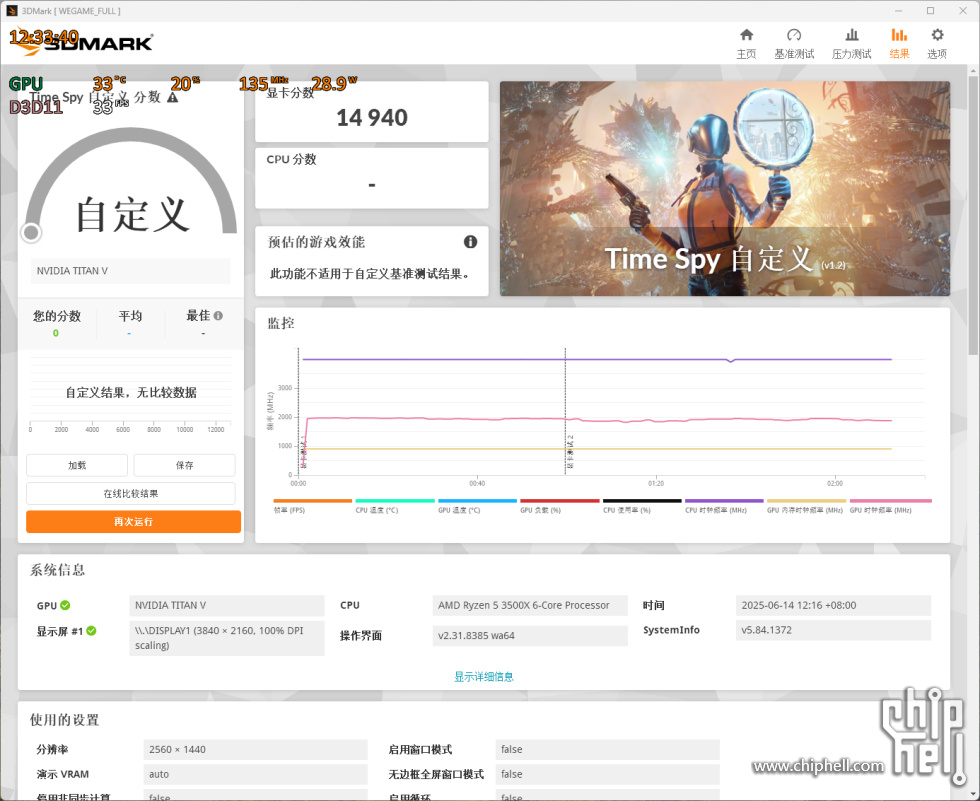Toggle GPU 时钟频率 pink legend item

(890, 505)
